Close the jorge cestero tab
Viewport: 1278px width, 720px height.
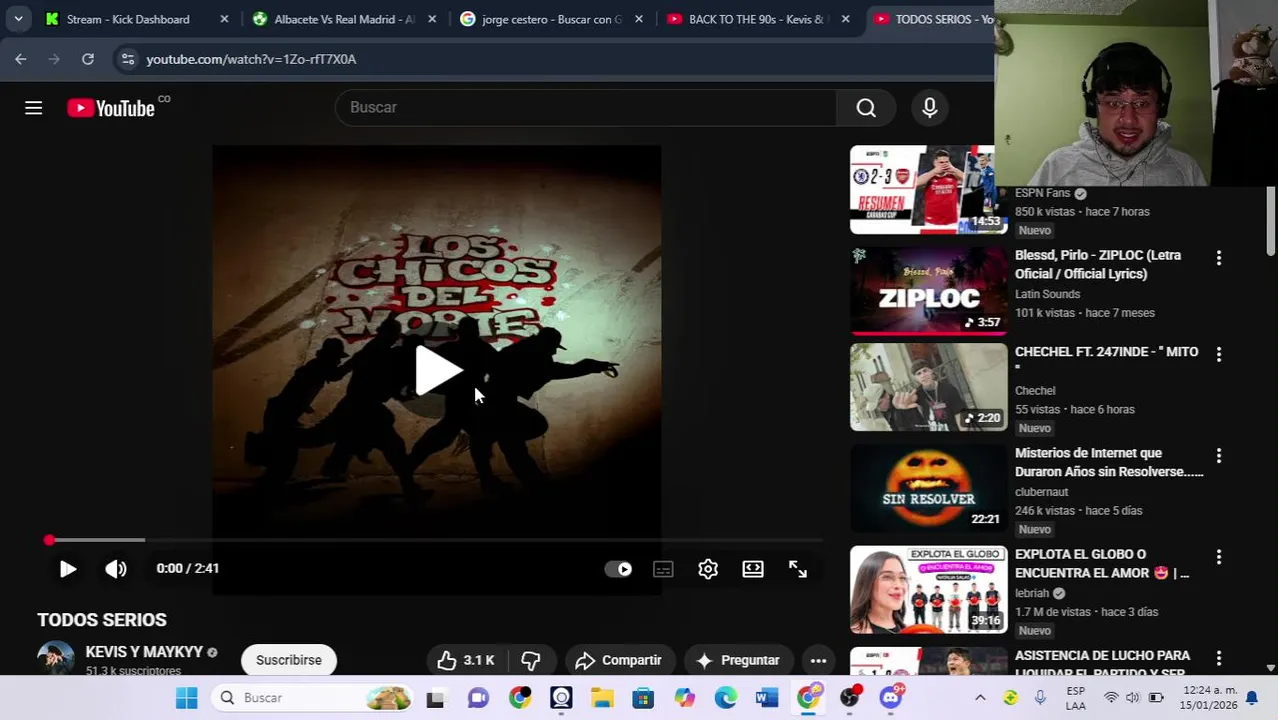tap(639, 19)
